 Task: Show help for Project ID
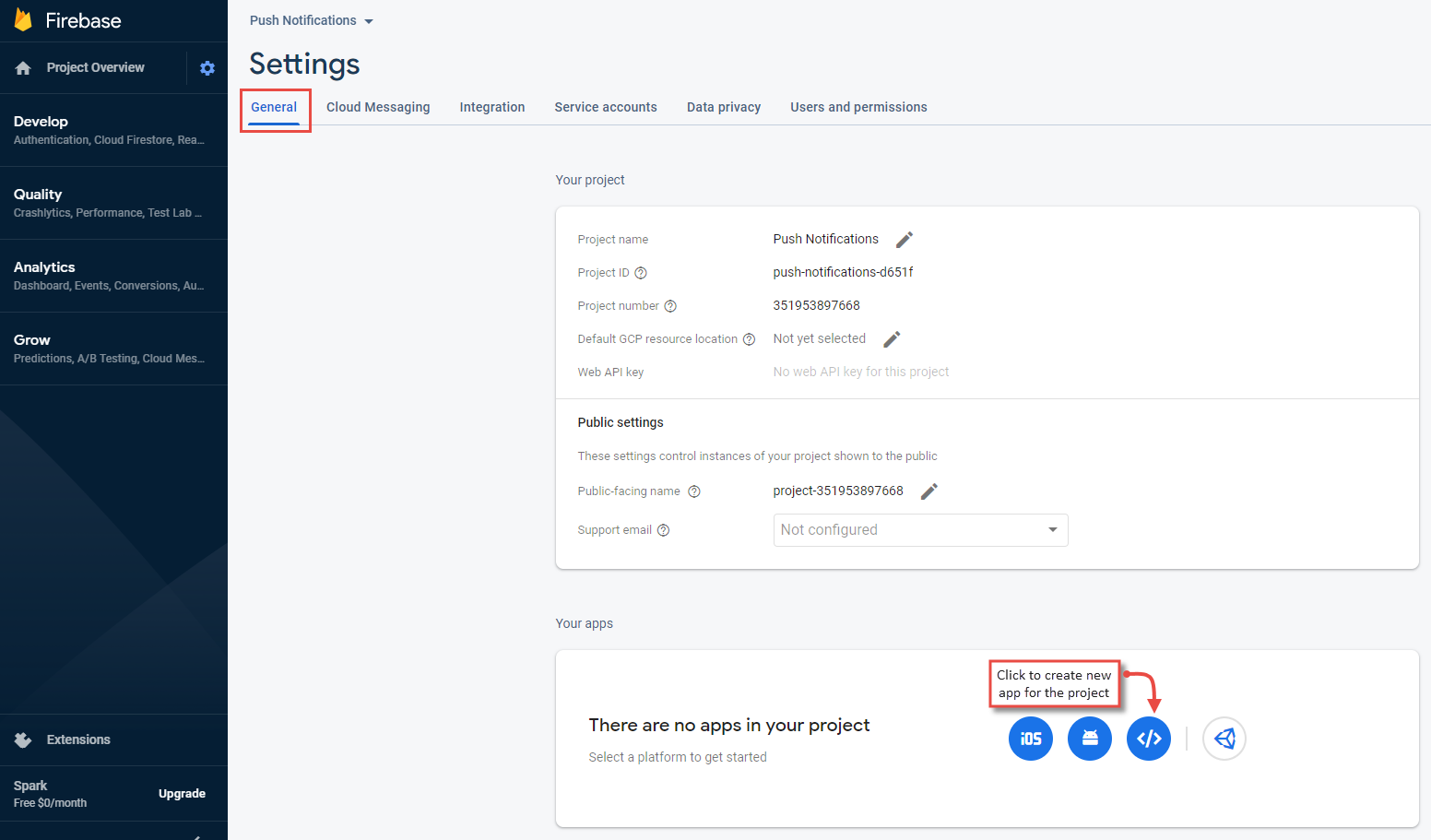(641, 273)
